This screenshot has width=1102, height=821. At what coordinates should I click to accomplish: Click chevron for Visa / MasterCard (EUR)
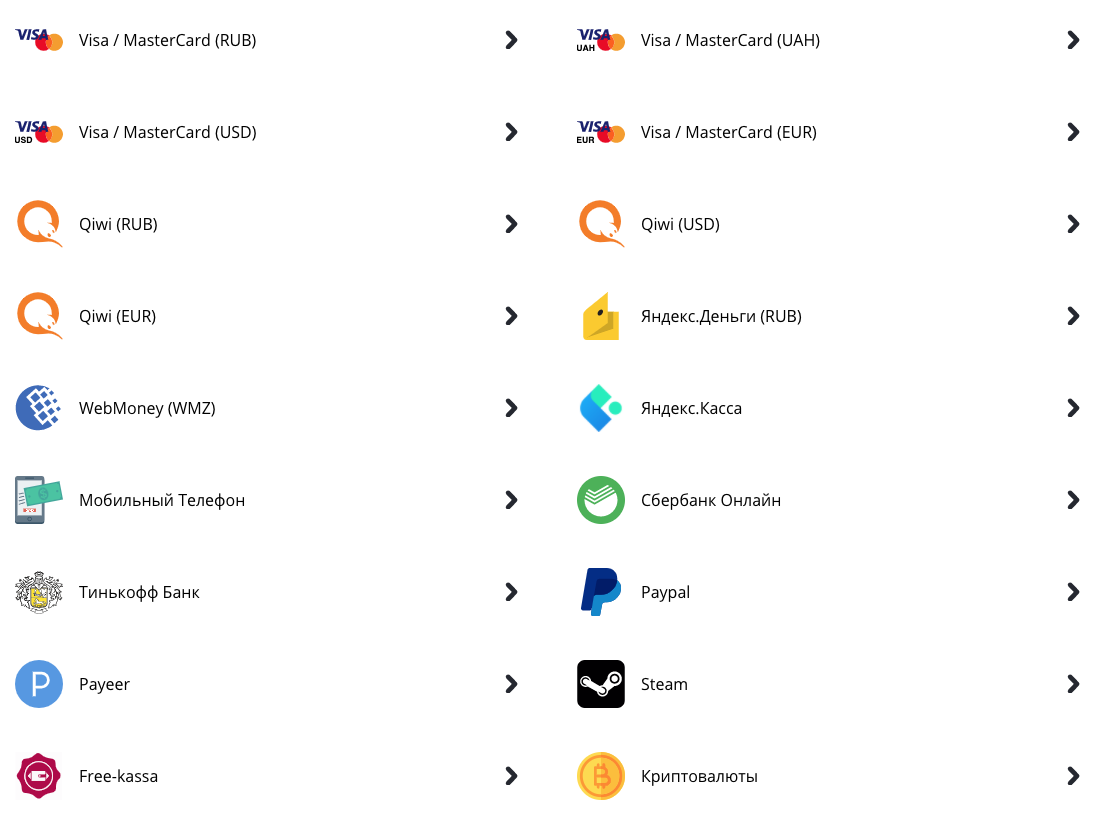pos(1073,132)
